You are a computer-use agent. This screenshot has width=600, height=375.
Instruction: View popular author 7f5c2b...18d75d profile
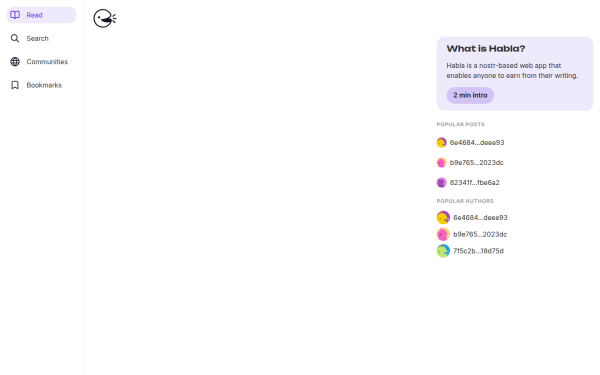click(478, 251)
